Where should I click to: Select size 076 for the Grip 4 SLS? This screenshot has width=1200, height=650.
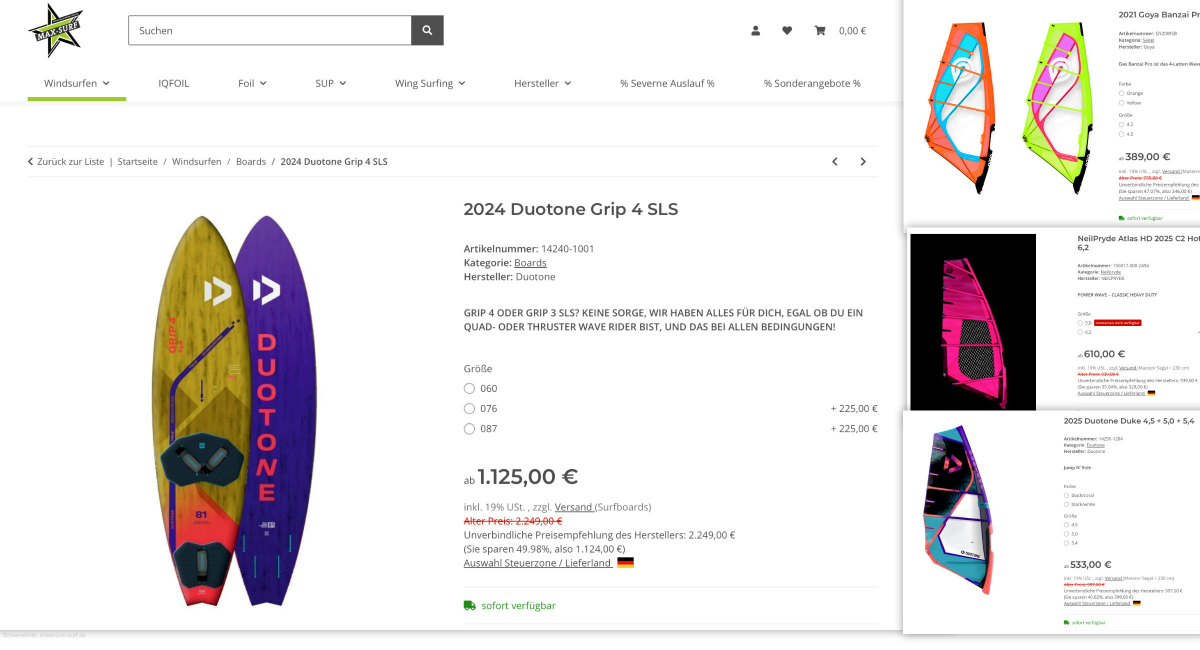click(469, 408)
